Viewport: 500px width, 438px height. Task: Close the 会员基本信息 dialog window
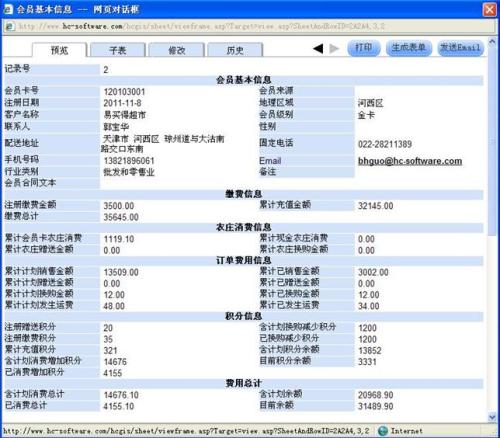489,9
